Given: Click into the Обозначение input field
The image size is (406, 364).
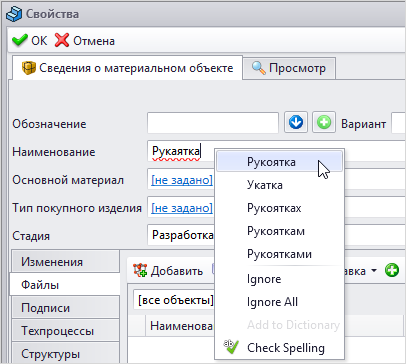Looking at the screenshot, I should [x=213, y=123].
